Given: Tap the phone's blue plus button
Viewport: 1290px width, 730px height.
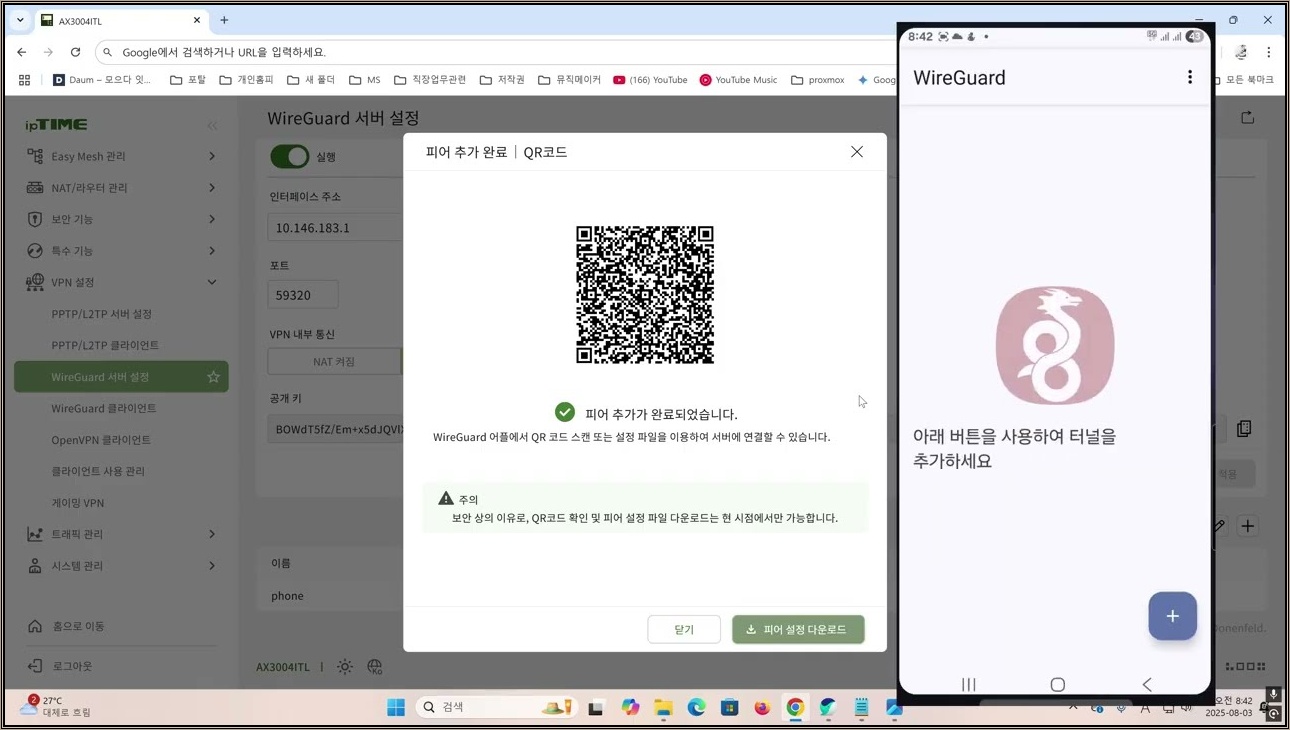Looking at the screenshot, I should [1172, 616].
